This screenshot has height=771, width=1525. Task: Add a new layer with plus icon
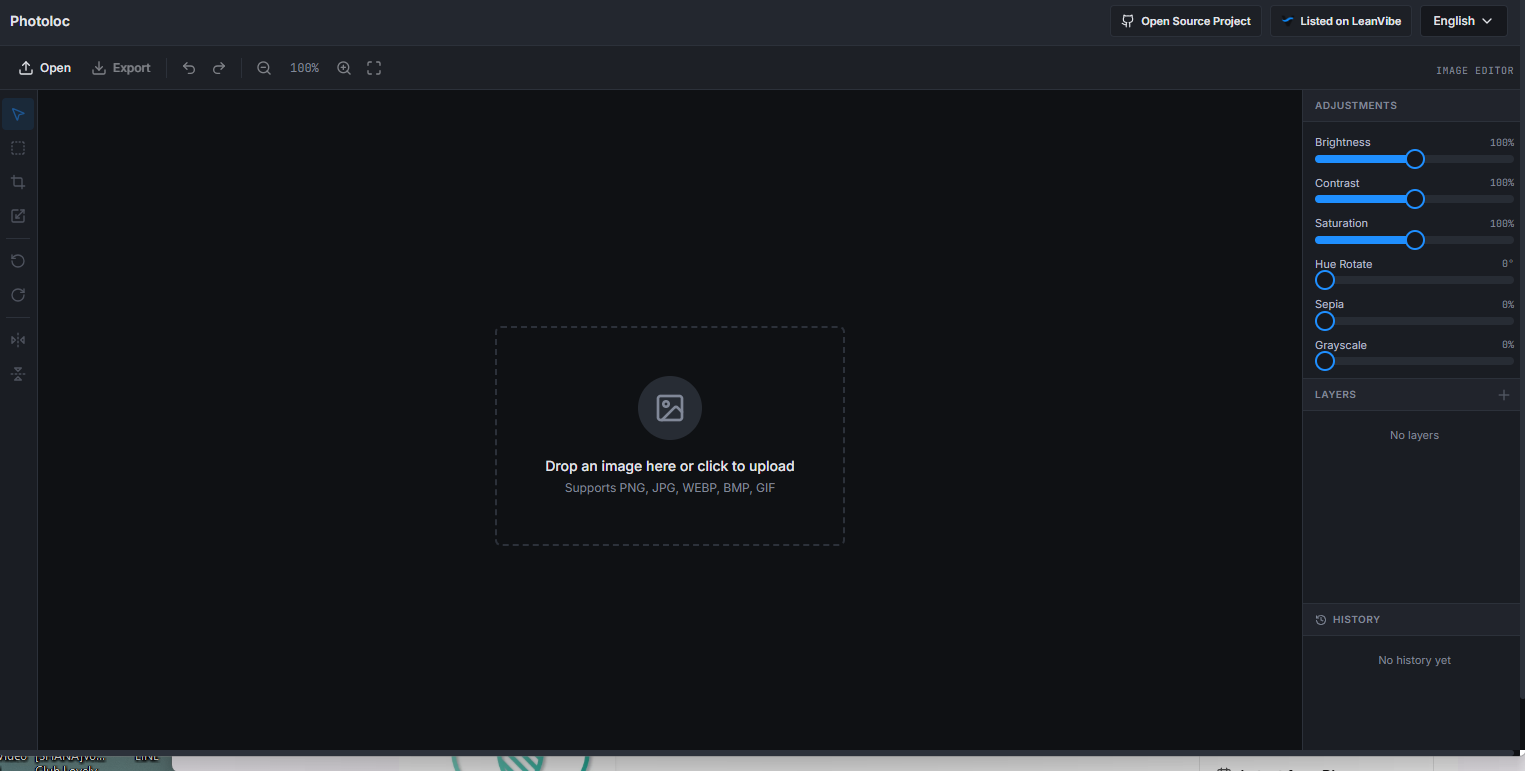click(1503, 395)
